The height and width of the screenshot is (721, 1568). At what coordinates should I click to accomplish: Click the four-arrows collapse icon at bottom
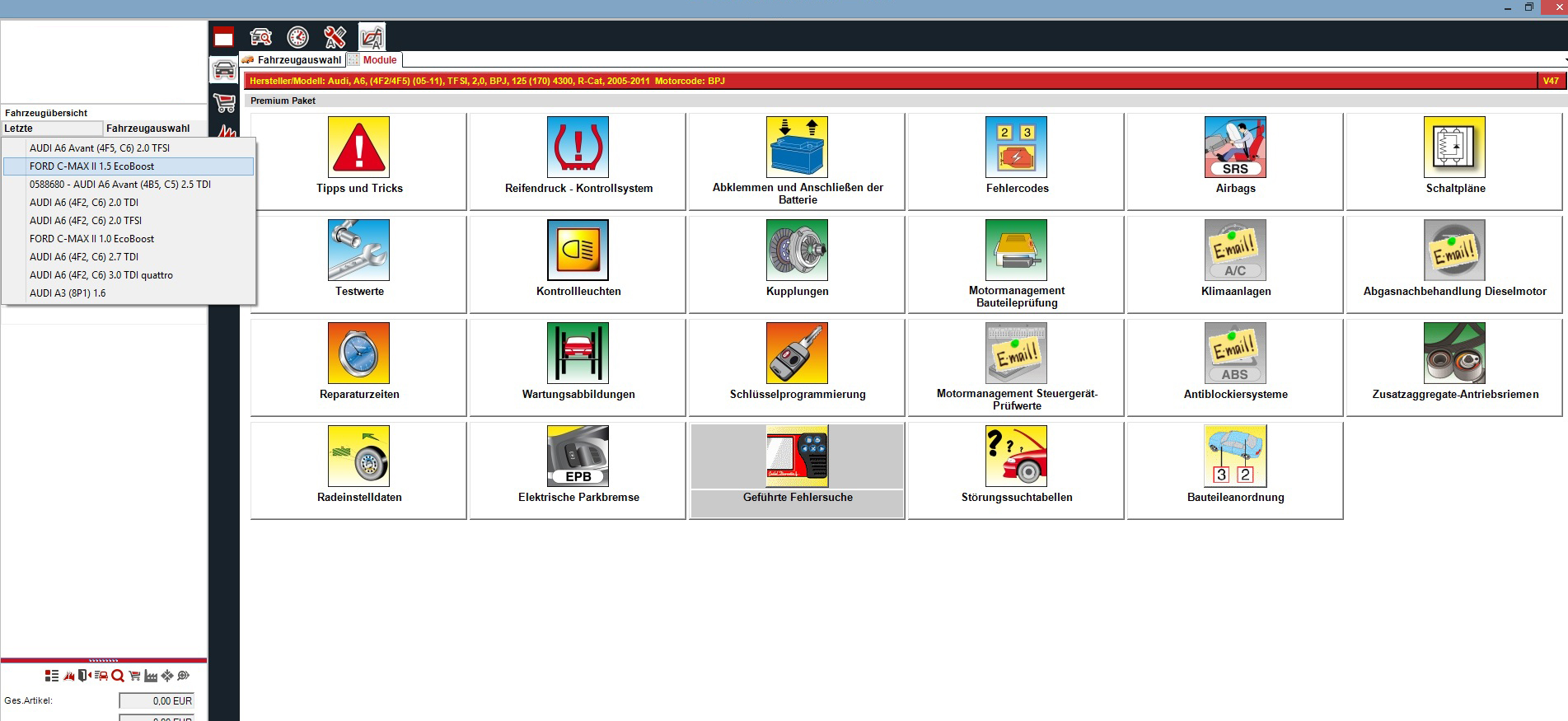click(x=167, y=676)
